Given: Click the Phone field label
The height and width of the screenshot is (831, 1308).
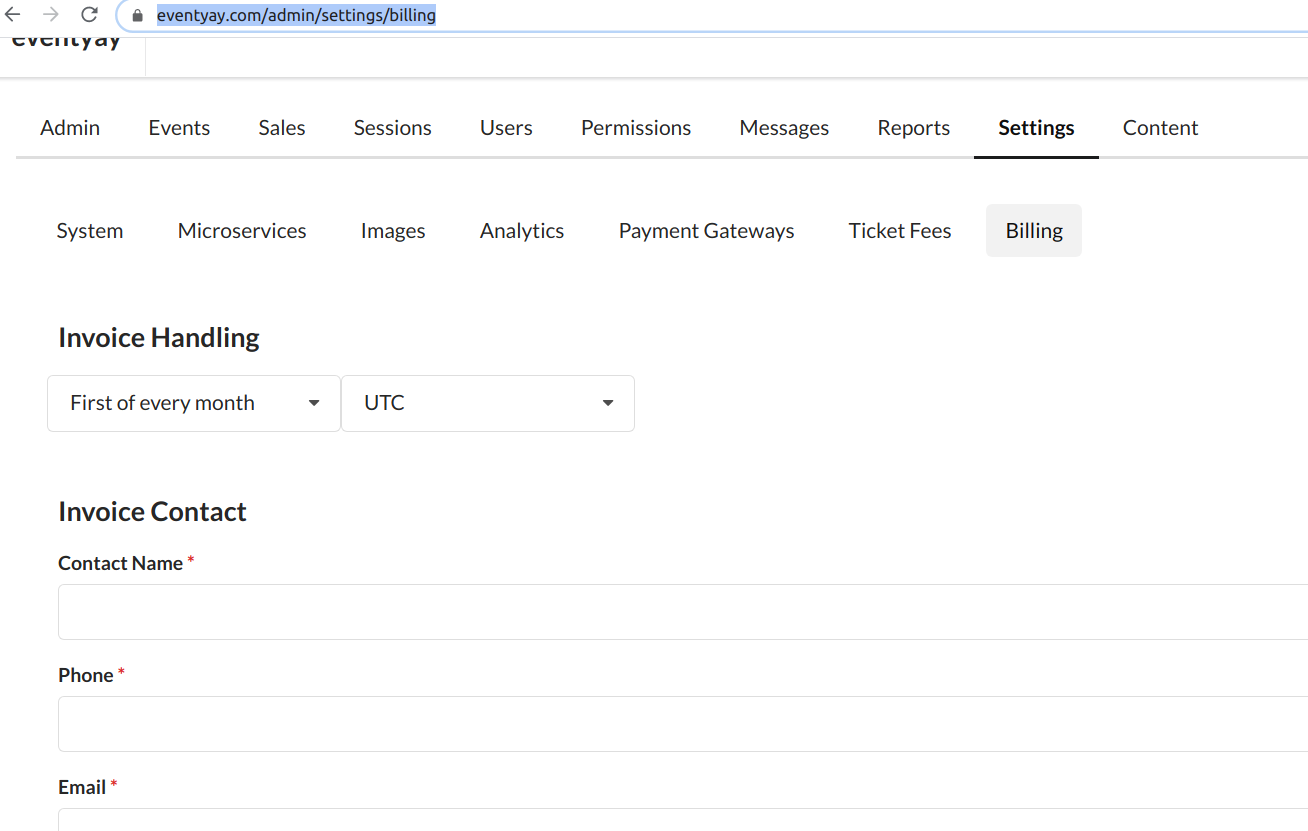Looking at the screenshot, I should click(86, 675).
